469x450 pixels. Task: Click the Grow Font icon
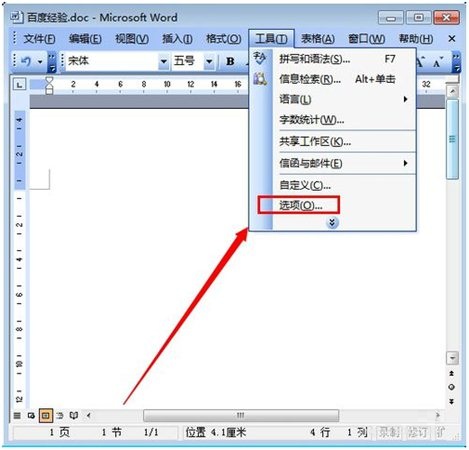[420, 61]
